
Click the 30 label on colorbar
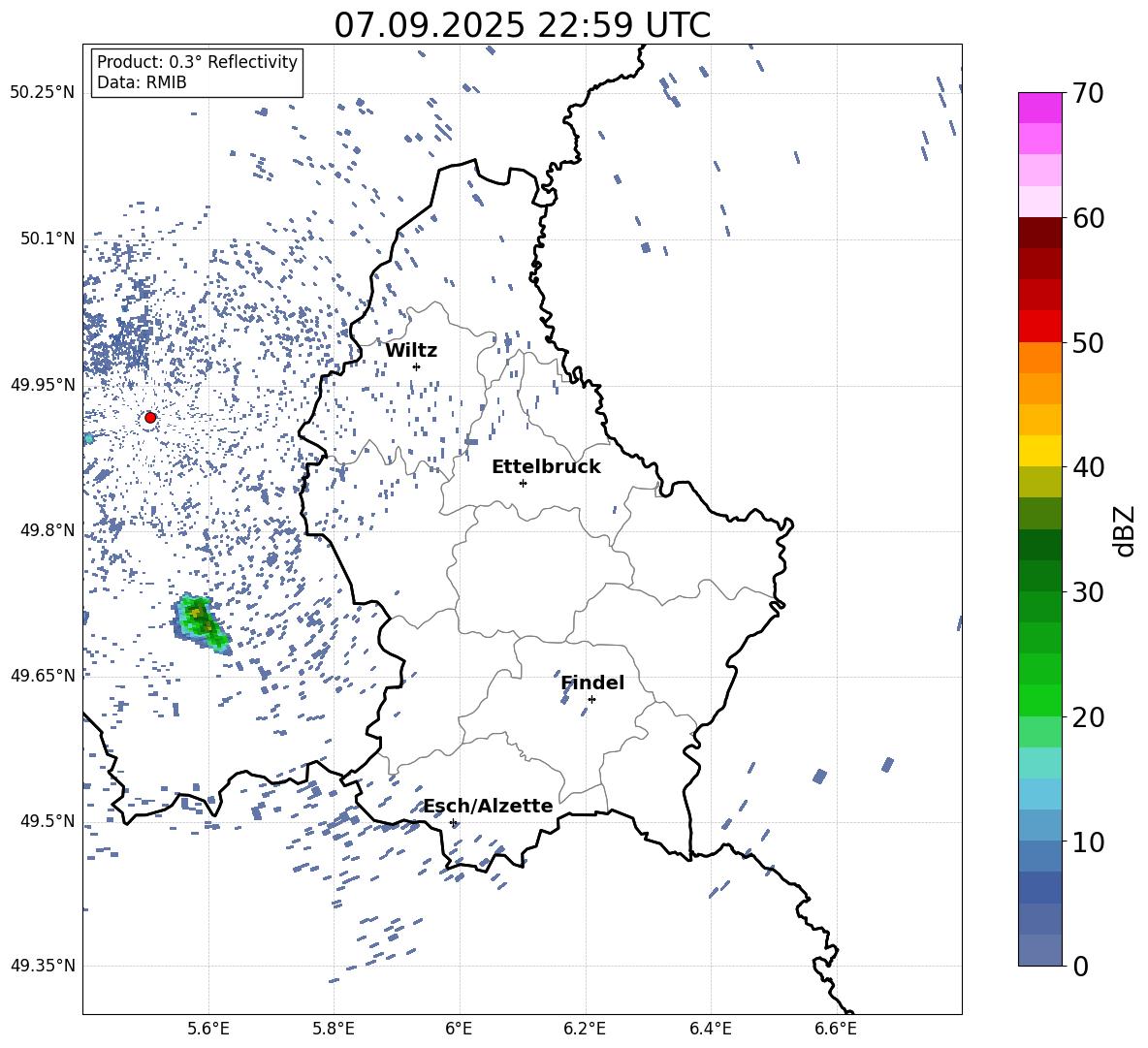coord(1088,592)
